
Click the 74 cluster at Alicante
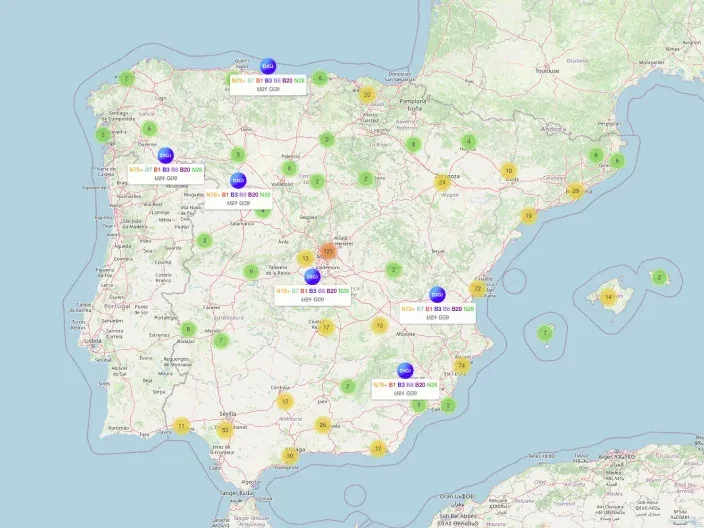coord(462,365)
